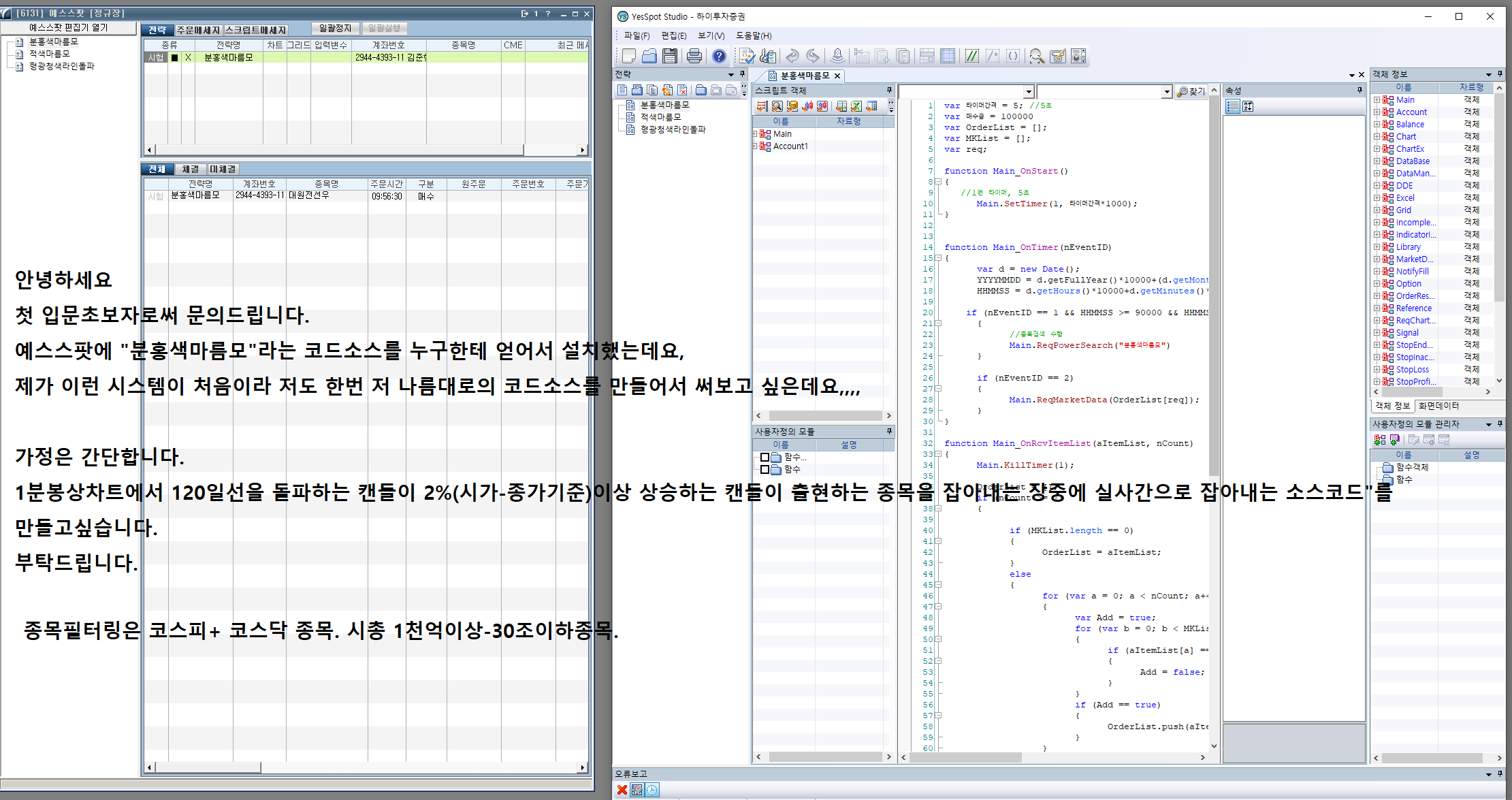1512x800 pixels.
Task: Click the green comment slashes icon
Action: (971, 56)
